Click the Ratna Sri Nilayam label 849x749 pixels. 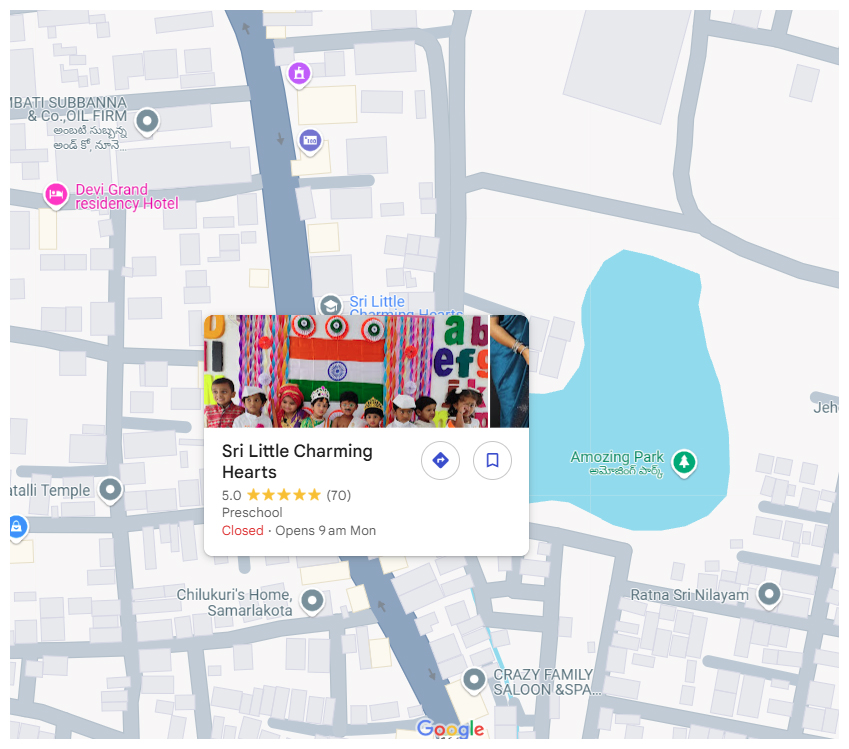point(689,595)
